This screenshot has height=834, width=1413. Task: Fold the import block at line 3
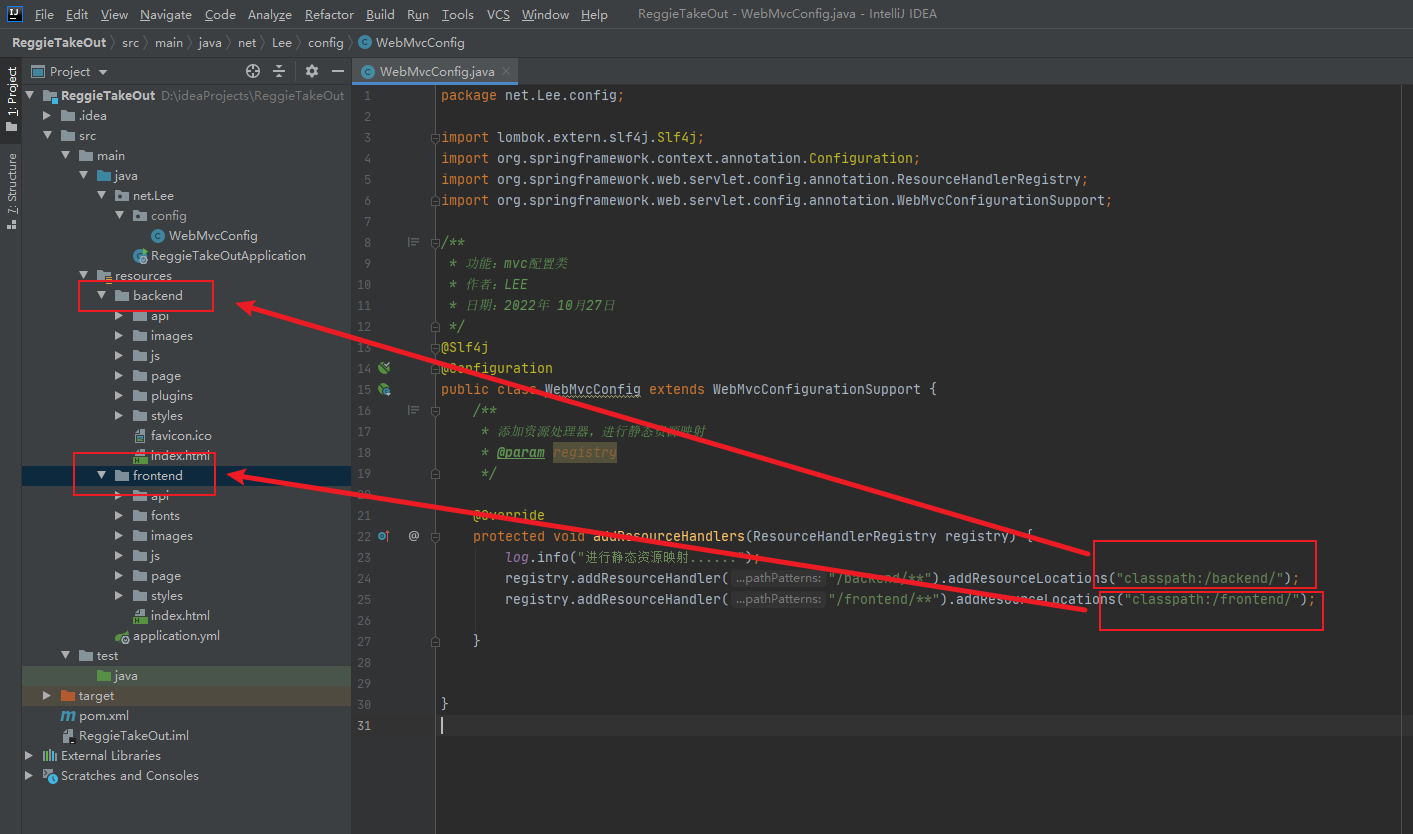pyautogui.click(x=434, y=137)
